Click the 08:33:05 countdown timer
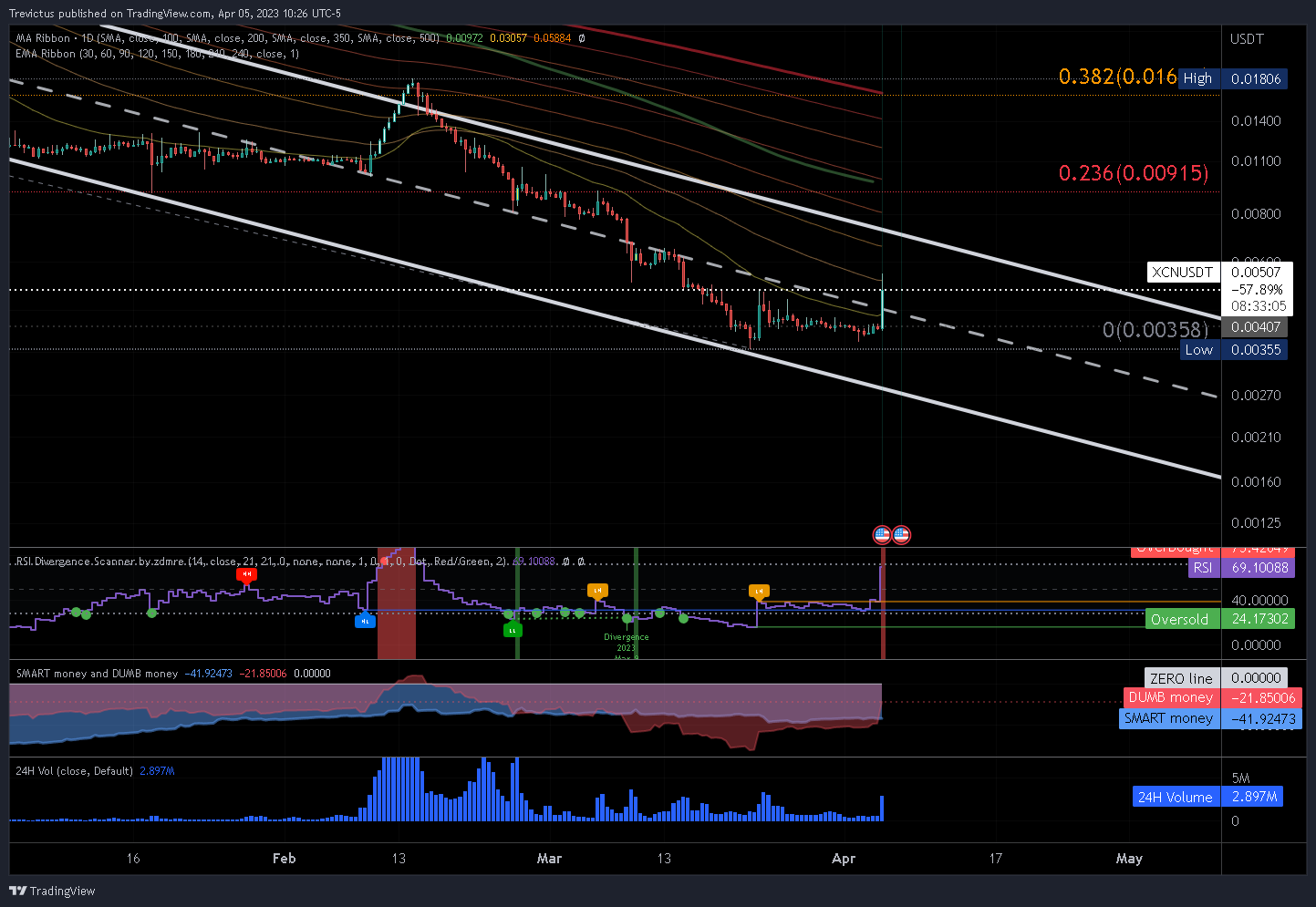Screen dimensions: 1316x907 click(x=1258, y=306)
